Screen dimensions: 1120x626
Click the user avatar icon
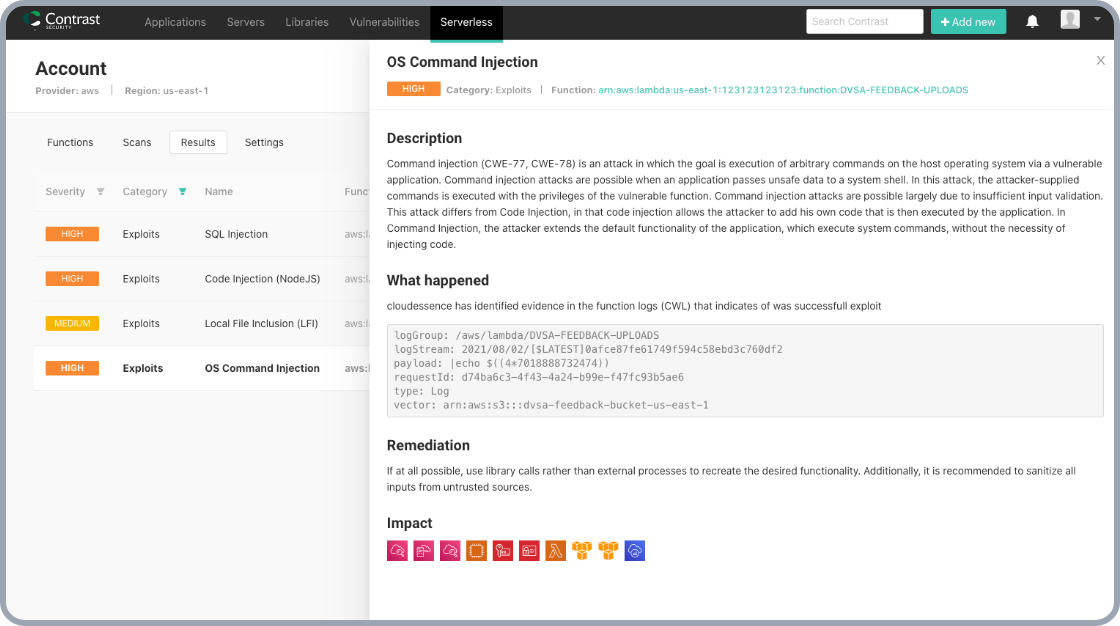pos(1070,20)
